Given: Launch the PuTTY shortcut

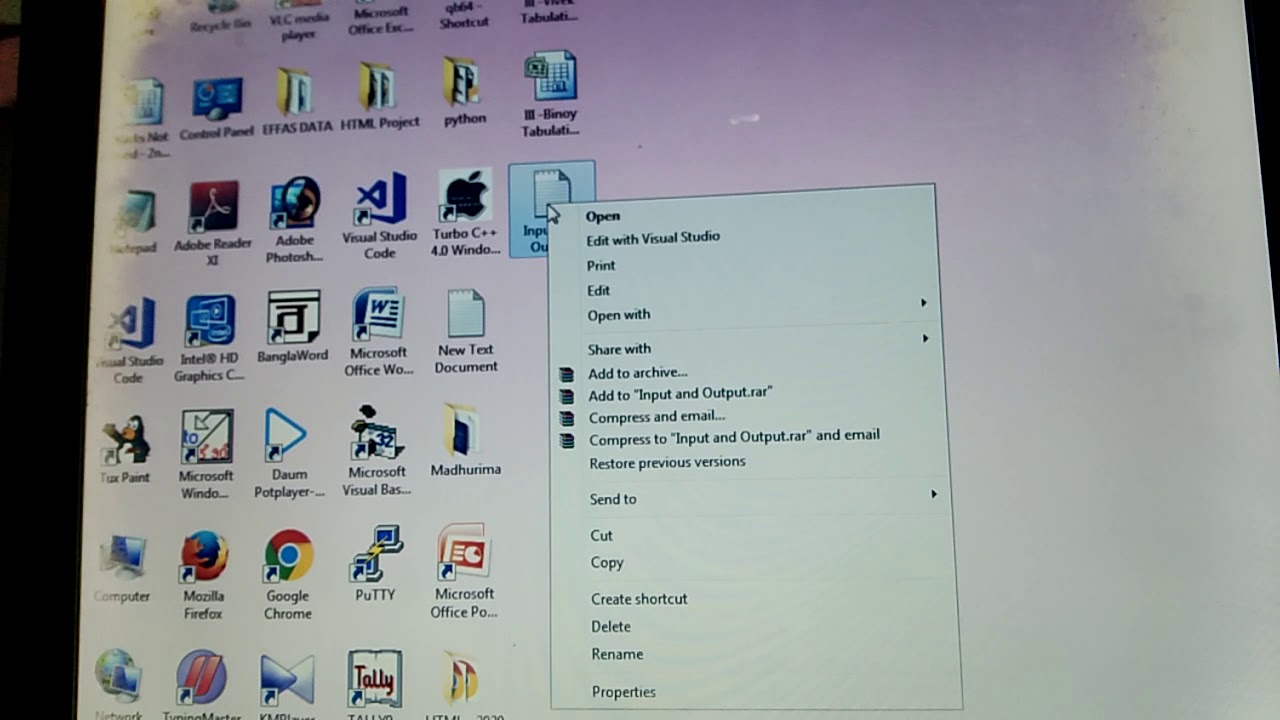Looking at the screenshot, I should point(375,565).
